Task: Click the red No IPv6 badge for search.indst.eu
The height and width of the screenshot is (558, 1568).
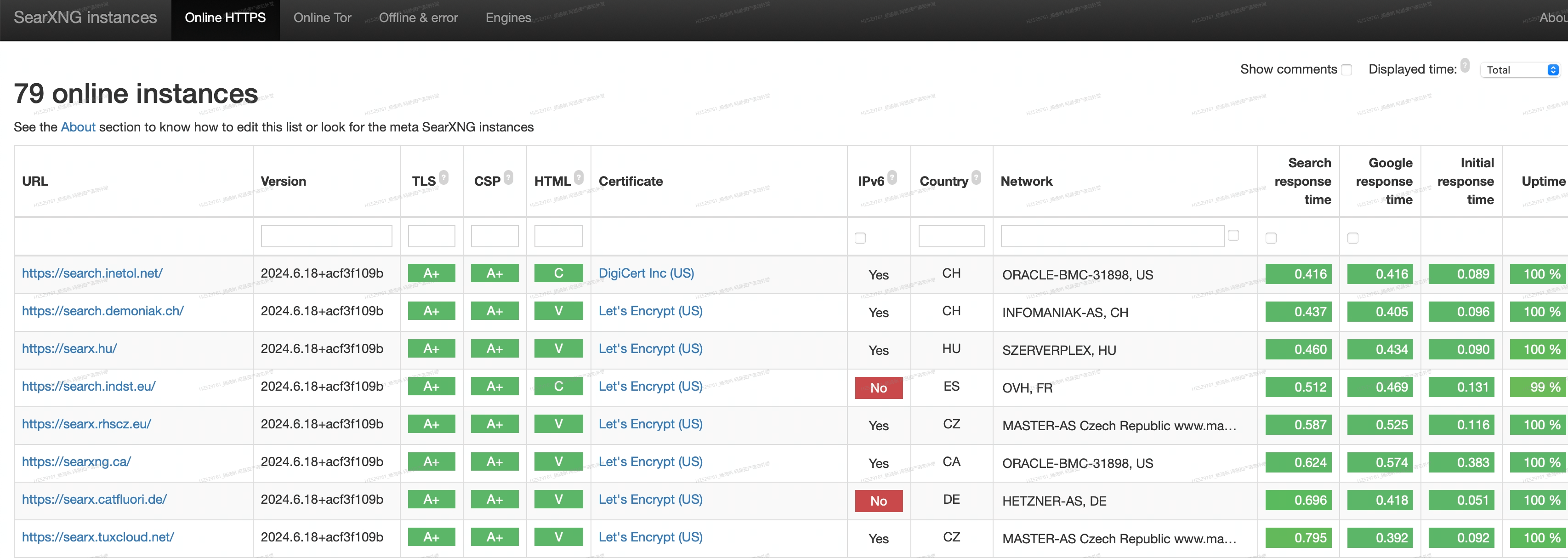Action: click(879, 388)
